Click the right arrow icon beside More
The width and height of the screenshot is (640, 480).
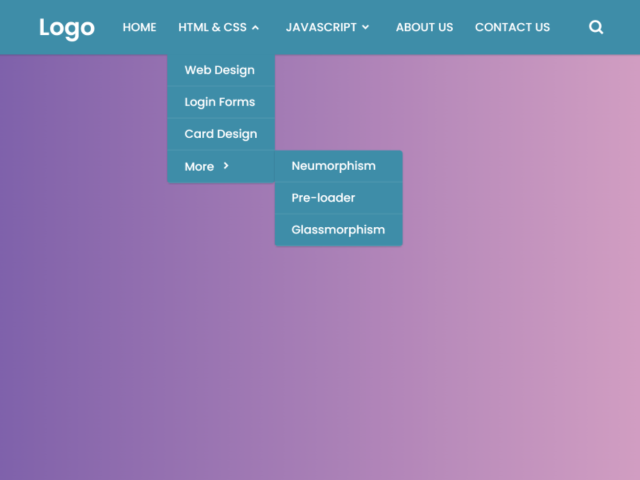coord(226,166)
